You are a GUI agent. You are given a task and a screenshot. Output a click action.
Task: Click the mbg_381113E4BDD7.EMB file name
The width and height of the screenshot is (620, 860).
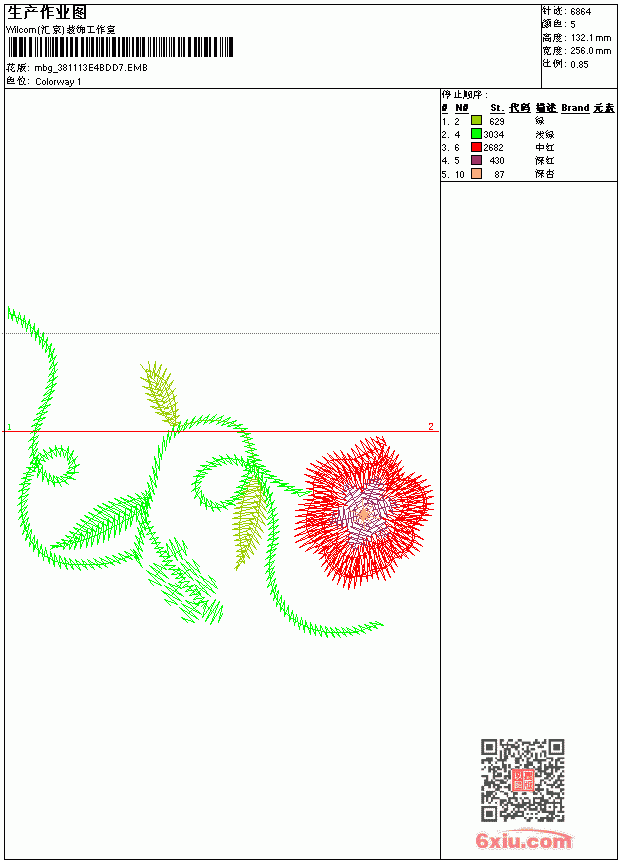(x=91, y=67)
